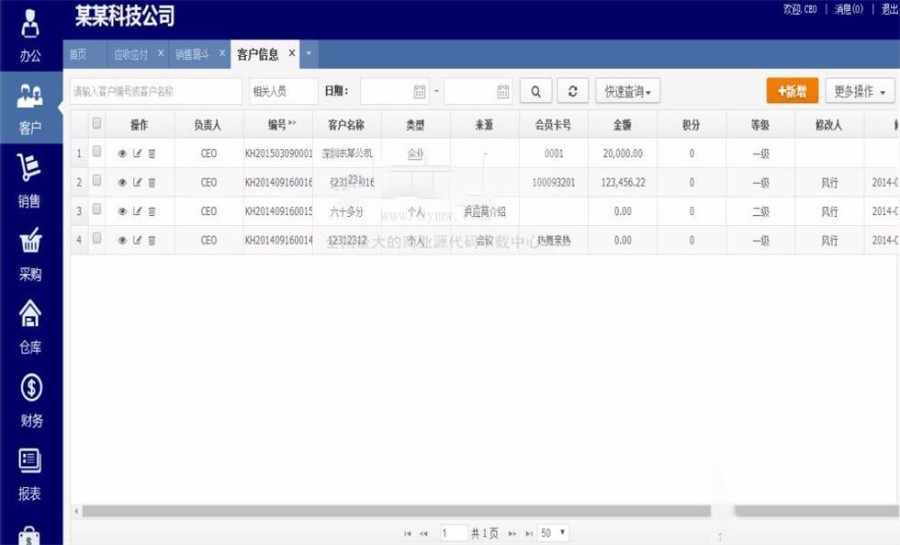Open the 报表 module in sidebar
900x545 pixels.
coord(30,473)
